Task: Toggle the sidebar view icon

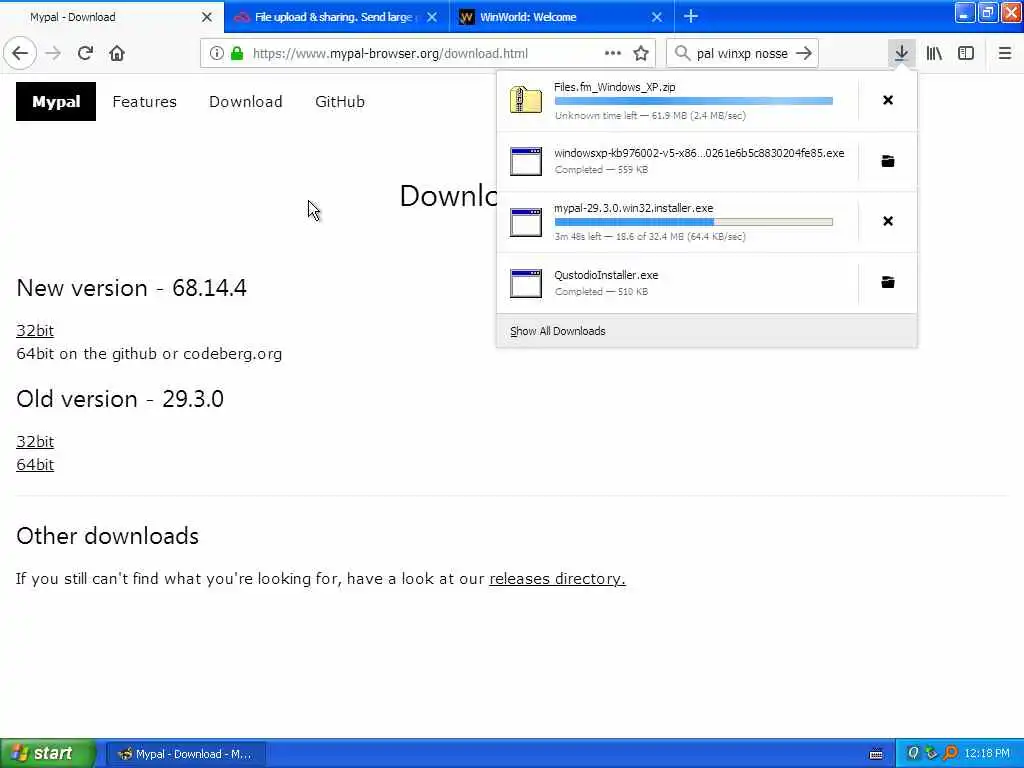Action: click(x=966, y=54)
